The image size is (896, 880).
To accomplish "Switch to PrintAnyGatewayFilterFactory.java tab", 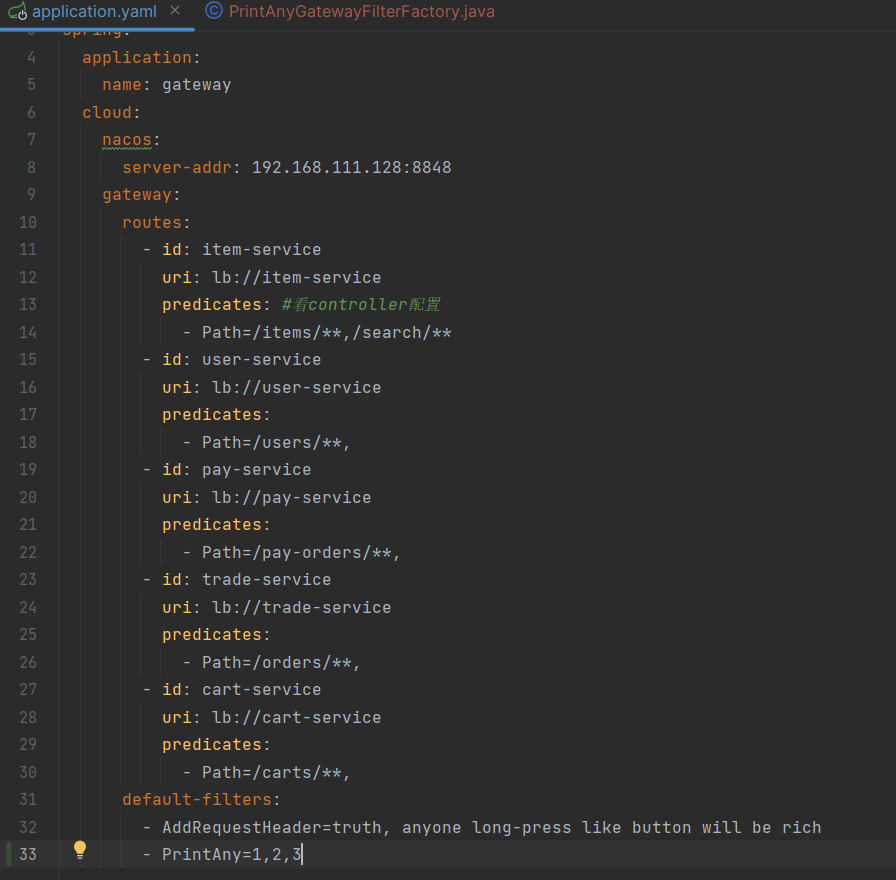I will (361, 12).
